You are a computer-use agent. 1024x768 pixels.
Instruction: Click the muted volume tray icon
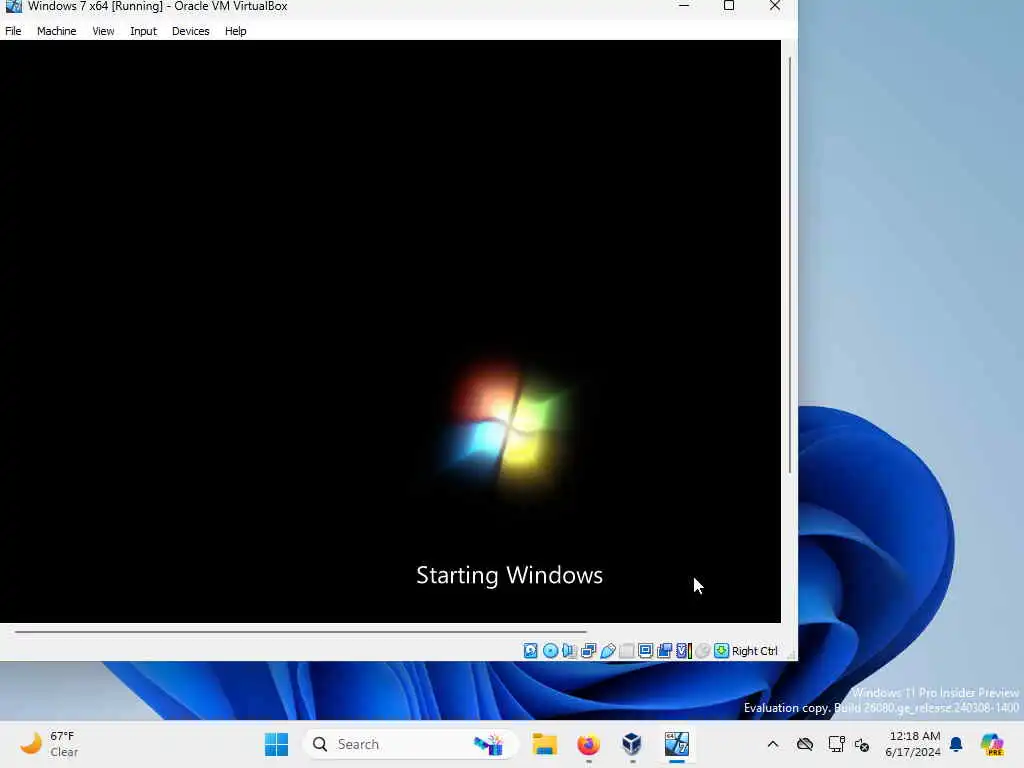(x=862, y=744)
